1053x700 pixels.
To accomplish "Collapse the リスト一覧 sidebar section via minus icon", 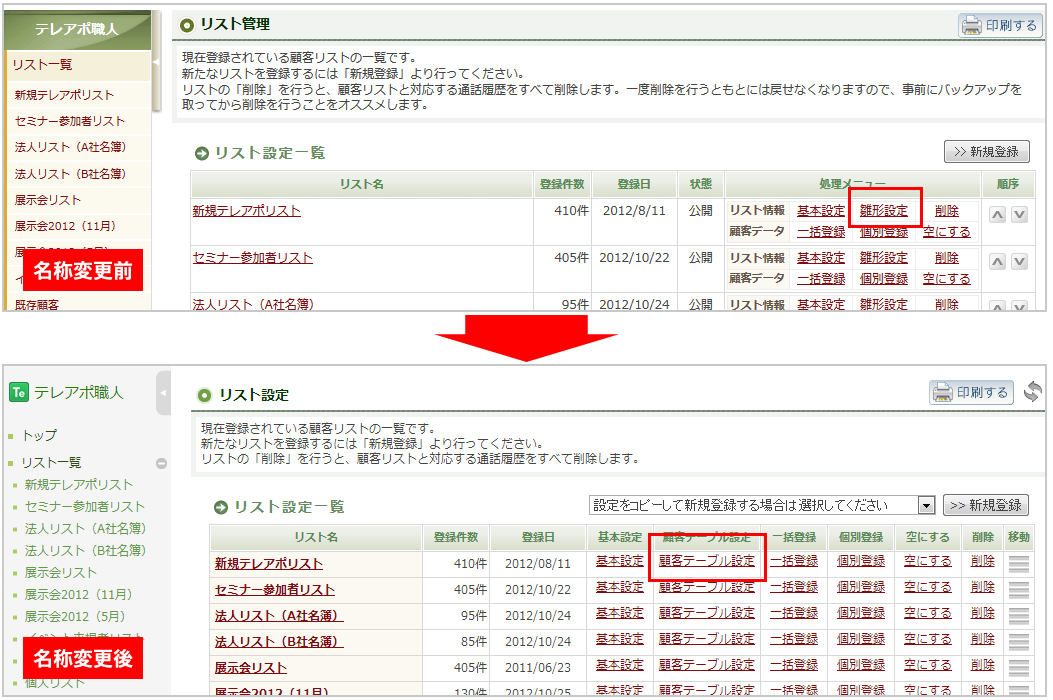I will point(161,464).
